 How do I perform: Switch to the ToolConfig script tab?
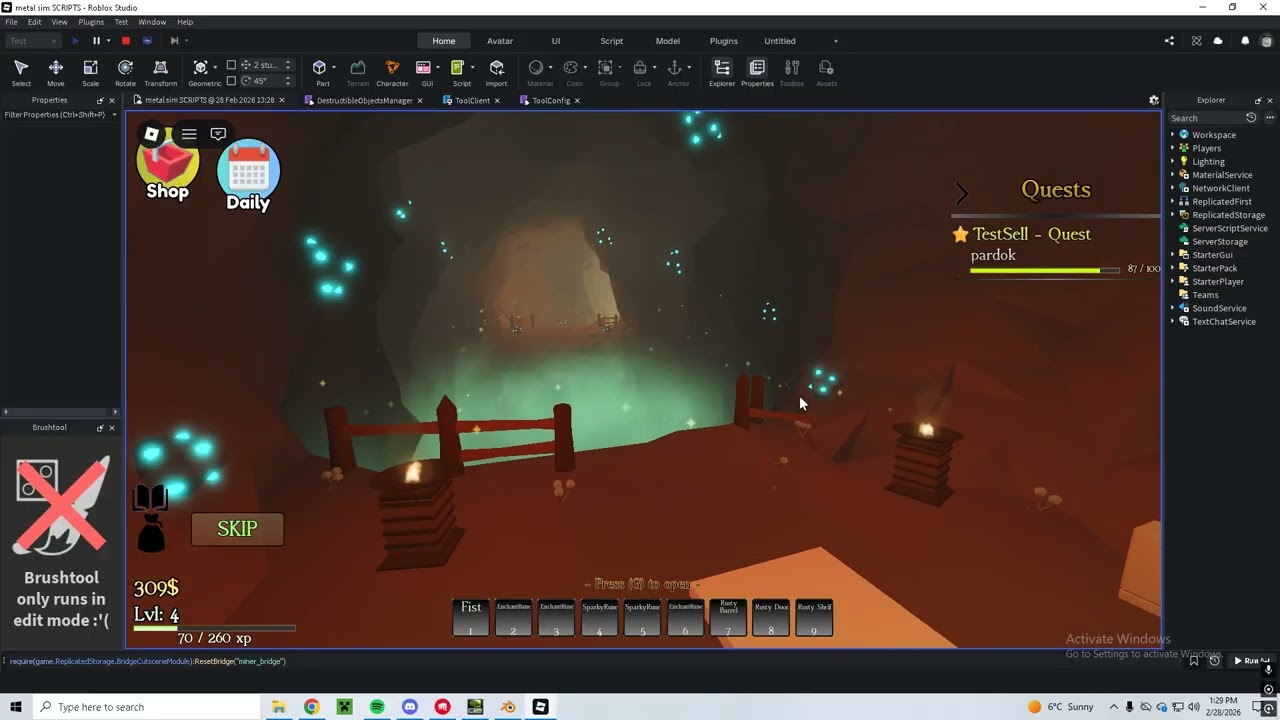tap(550, 100)
